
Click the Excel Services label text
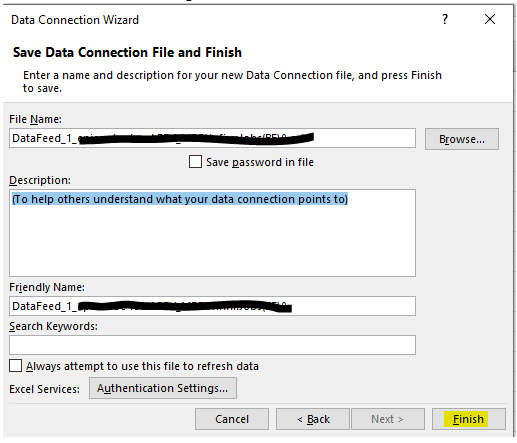click(x=44, y=389)
